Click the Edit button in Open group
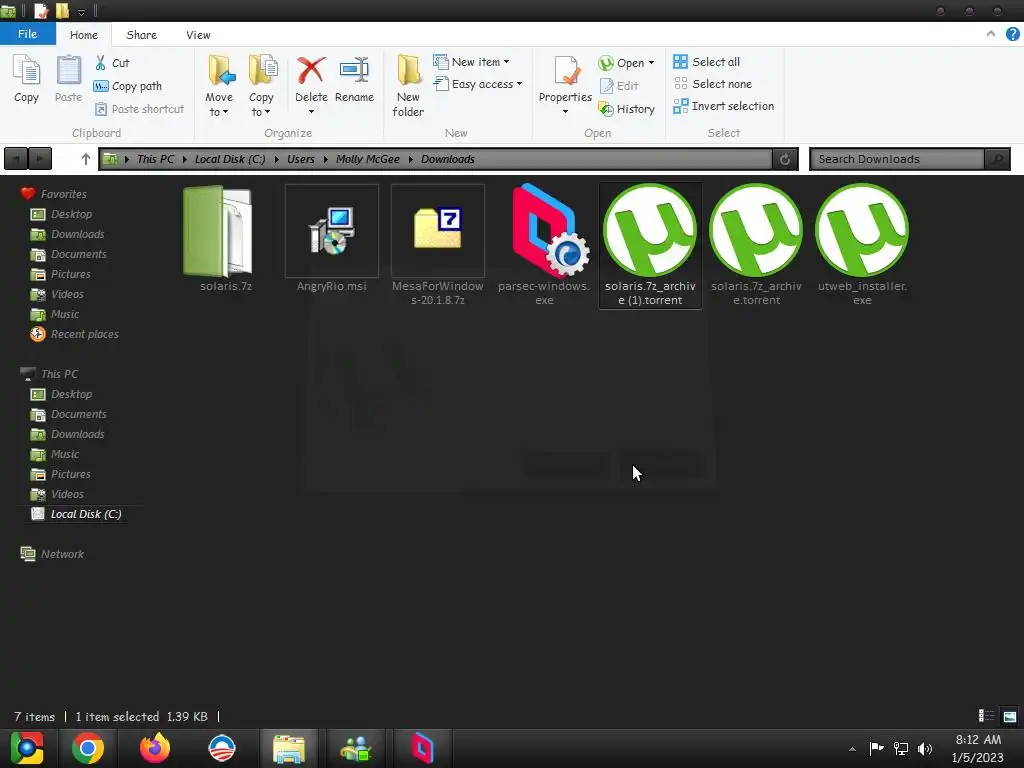 click(x=619, y=86)
